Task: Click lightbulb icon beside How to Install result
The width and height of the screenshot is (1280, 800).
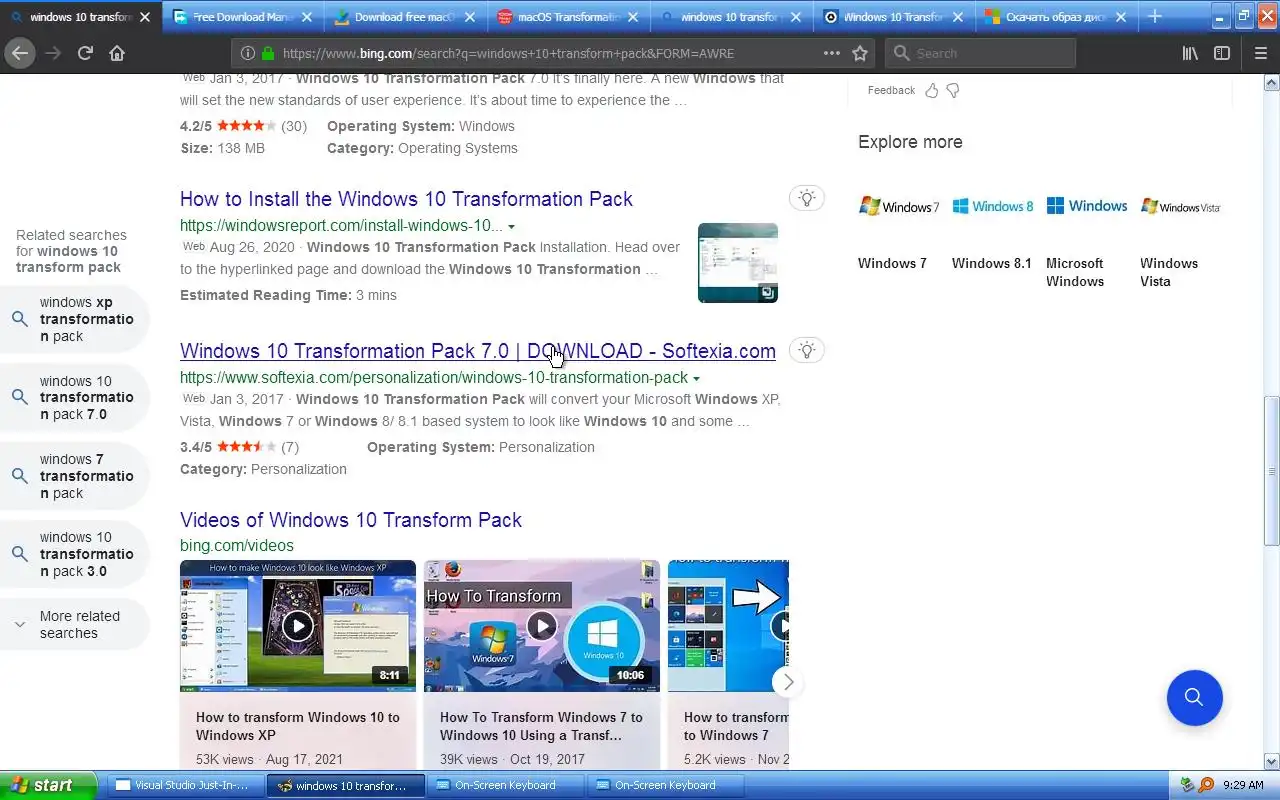Action: (x=807, y=197)
